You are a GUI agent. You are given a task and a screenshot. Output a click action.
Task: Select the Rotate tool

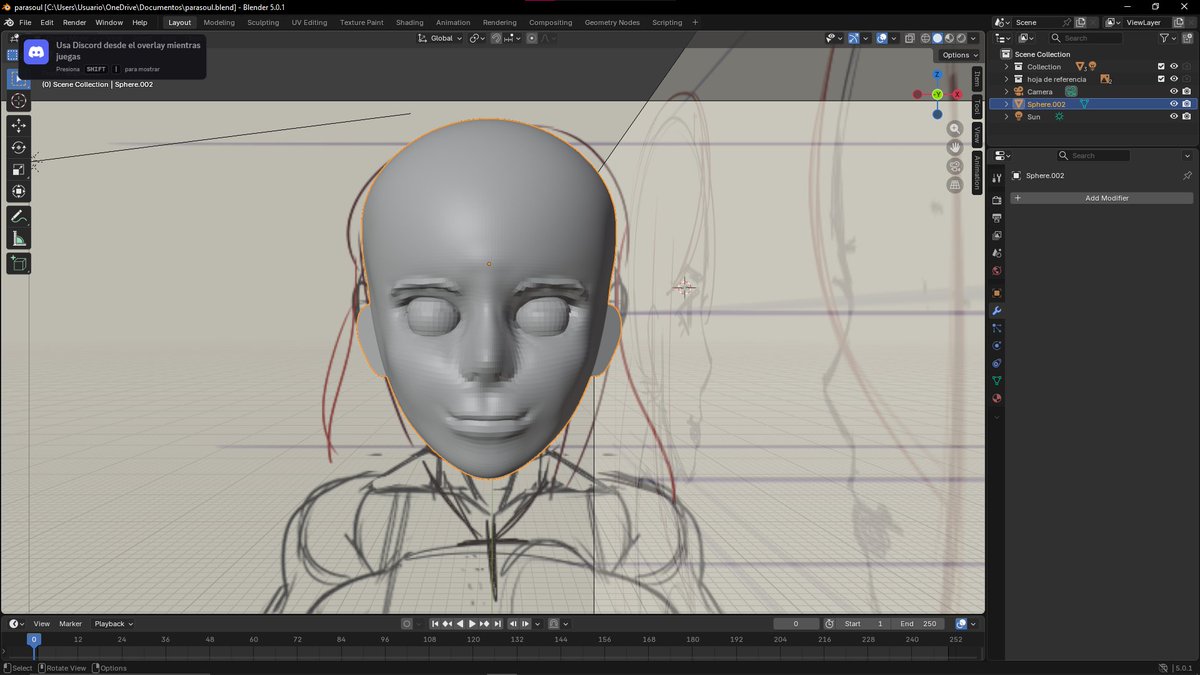pos(19,147)
